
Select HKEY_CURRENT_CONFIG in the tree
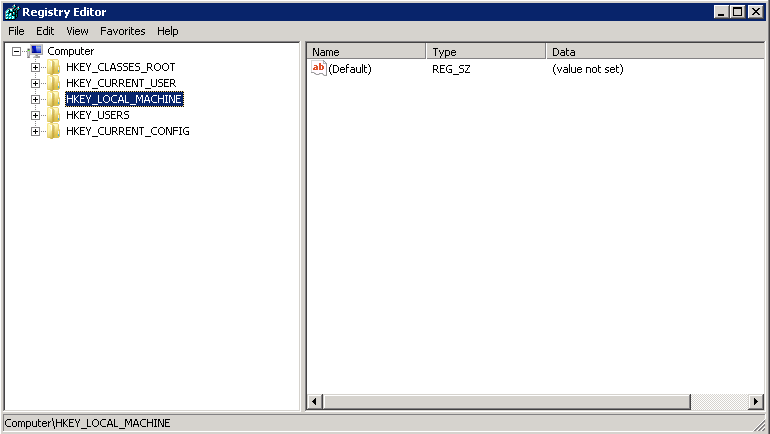pyautogui.click(x=128, y=131)
